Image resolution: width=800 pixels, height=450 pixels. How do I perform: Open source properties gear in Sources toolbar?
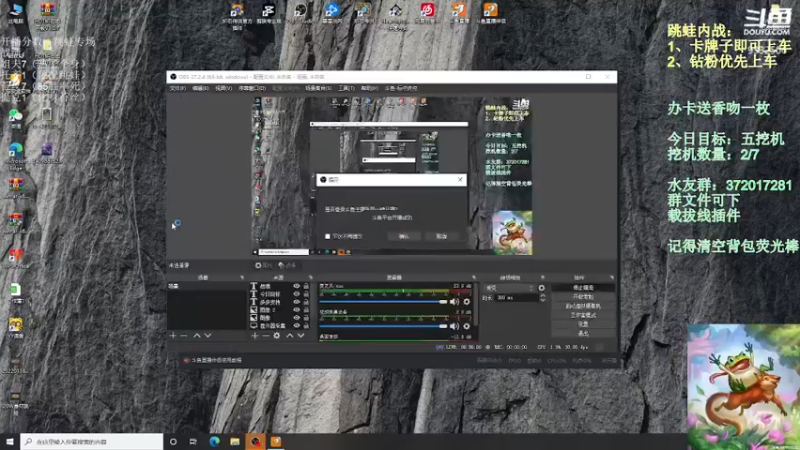[x=277, y=336]
